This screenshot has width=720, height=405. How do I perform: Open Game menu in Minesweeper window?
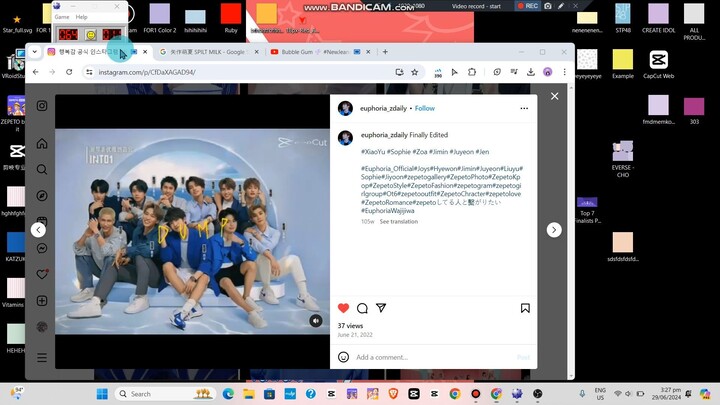click(62, 17)
